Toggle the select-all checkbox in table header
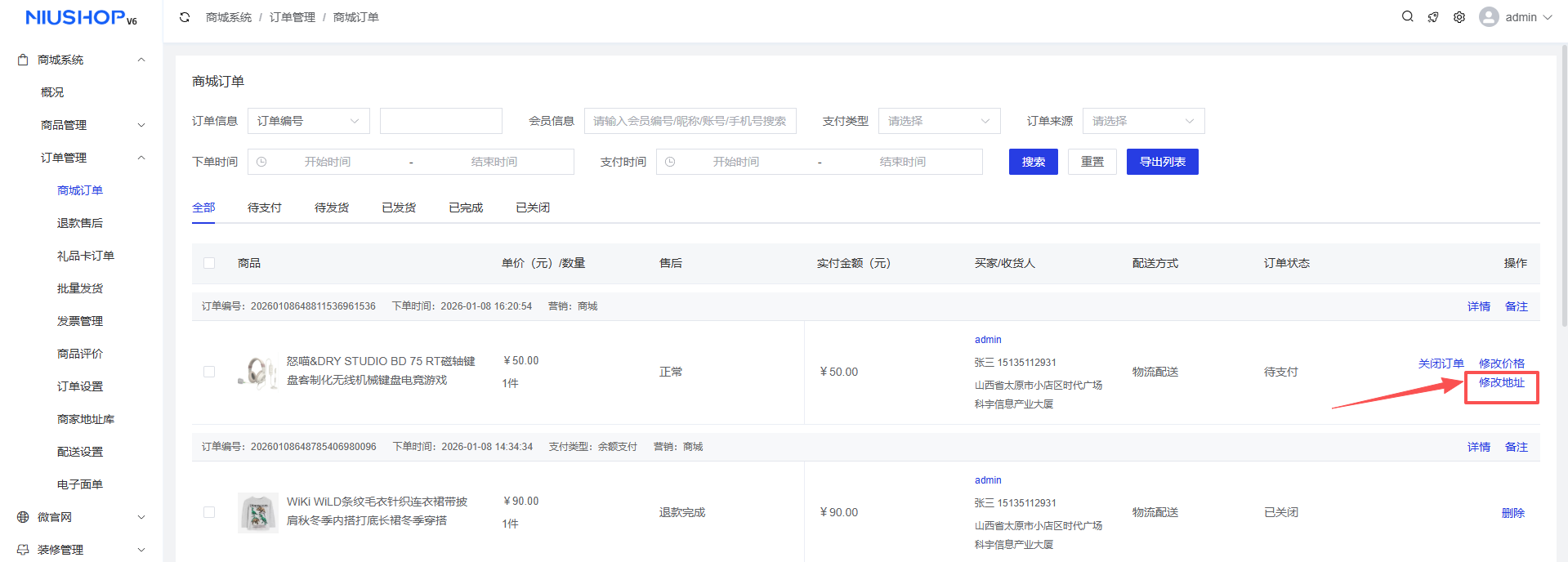Viewport: 1568px width, 562px height. [x=209, y=263]
